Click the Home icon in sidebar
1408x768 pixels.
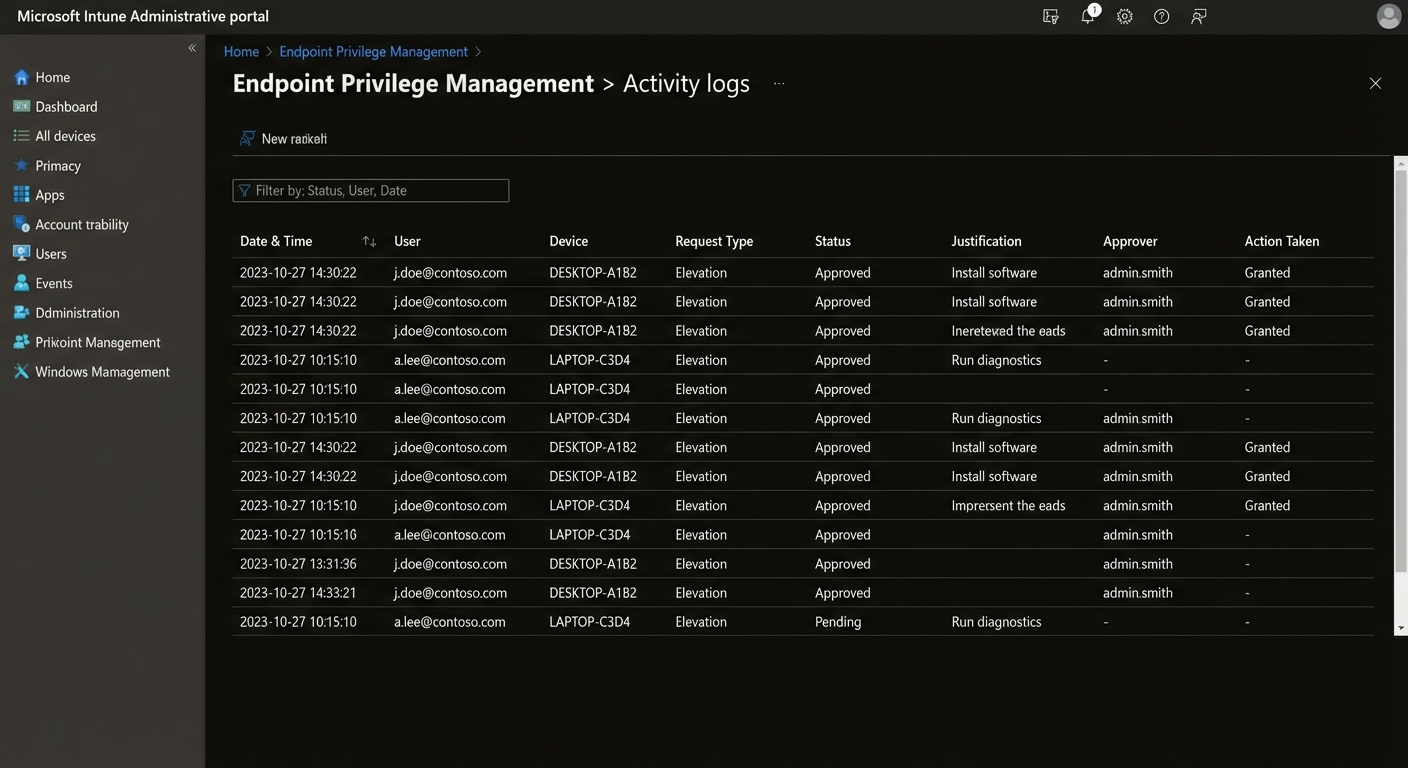pyautogui.click(x=21, y=77)
